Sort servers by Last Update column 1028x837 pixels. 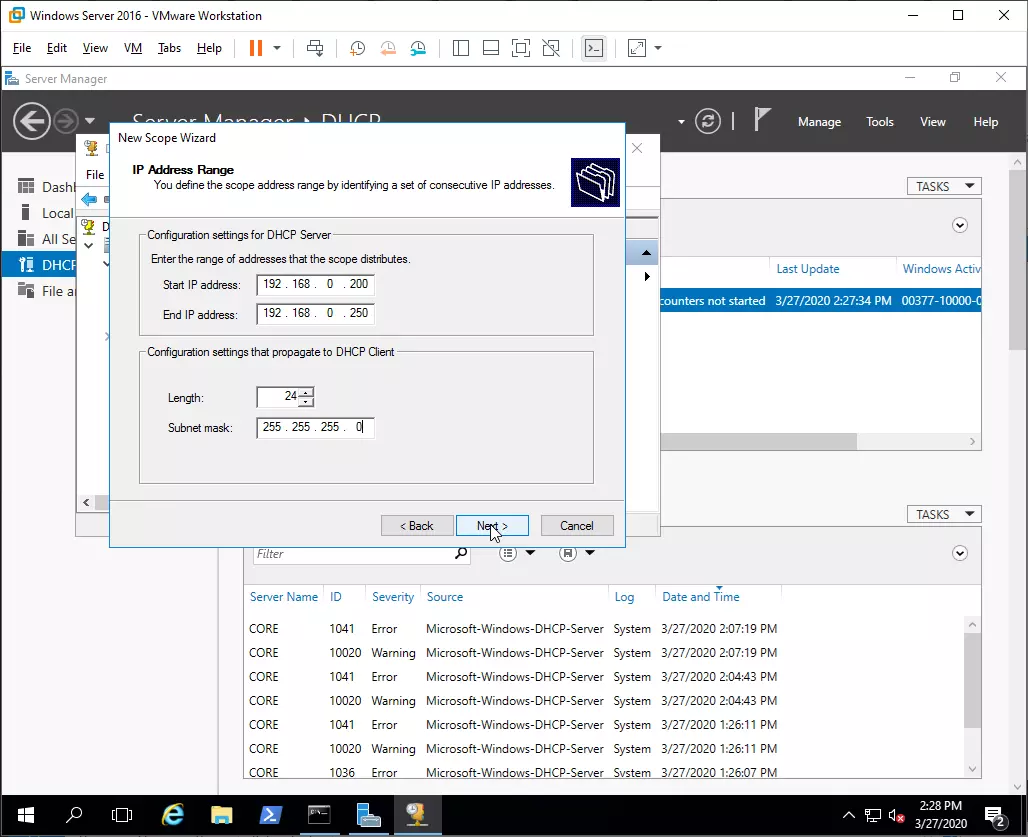[x=808, y=269]
